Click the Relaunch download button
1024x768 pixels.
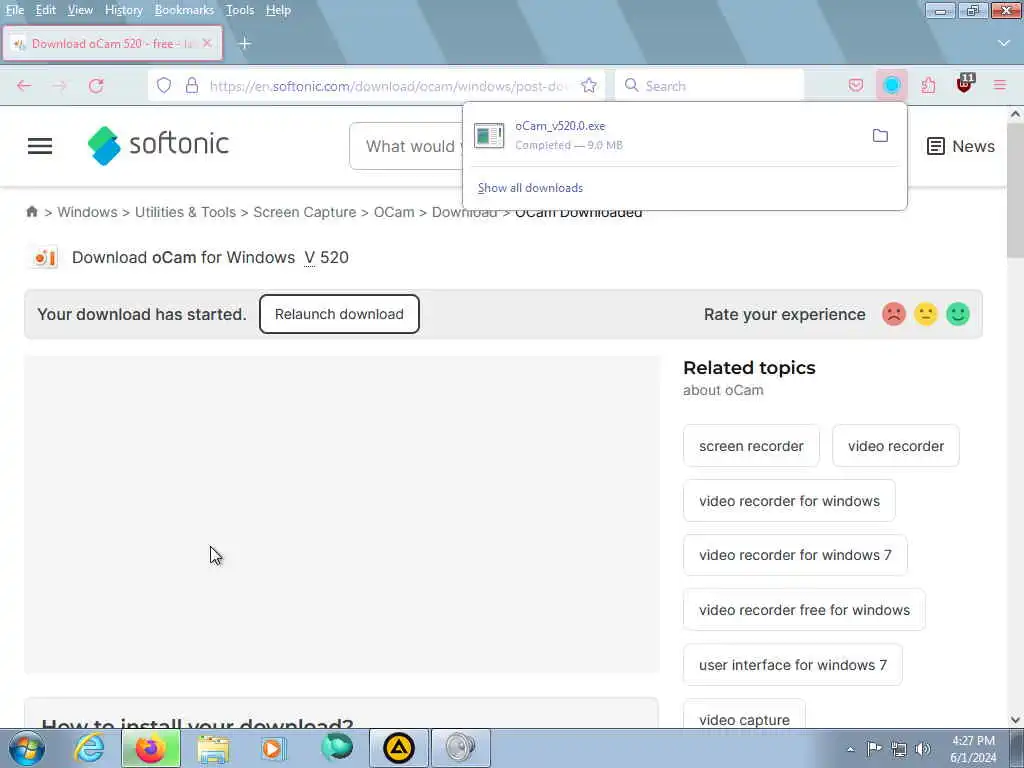[x=339, y=314]
